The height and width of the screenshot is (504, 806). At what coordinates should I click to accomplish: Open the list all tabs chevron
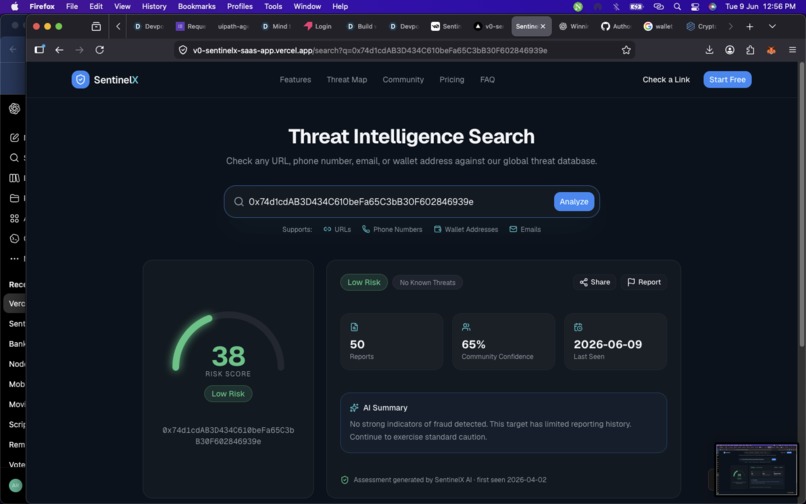point(772,26)
